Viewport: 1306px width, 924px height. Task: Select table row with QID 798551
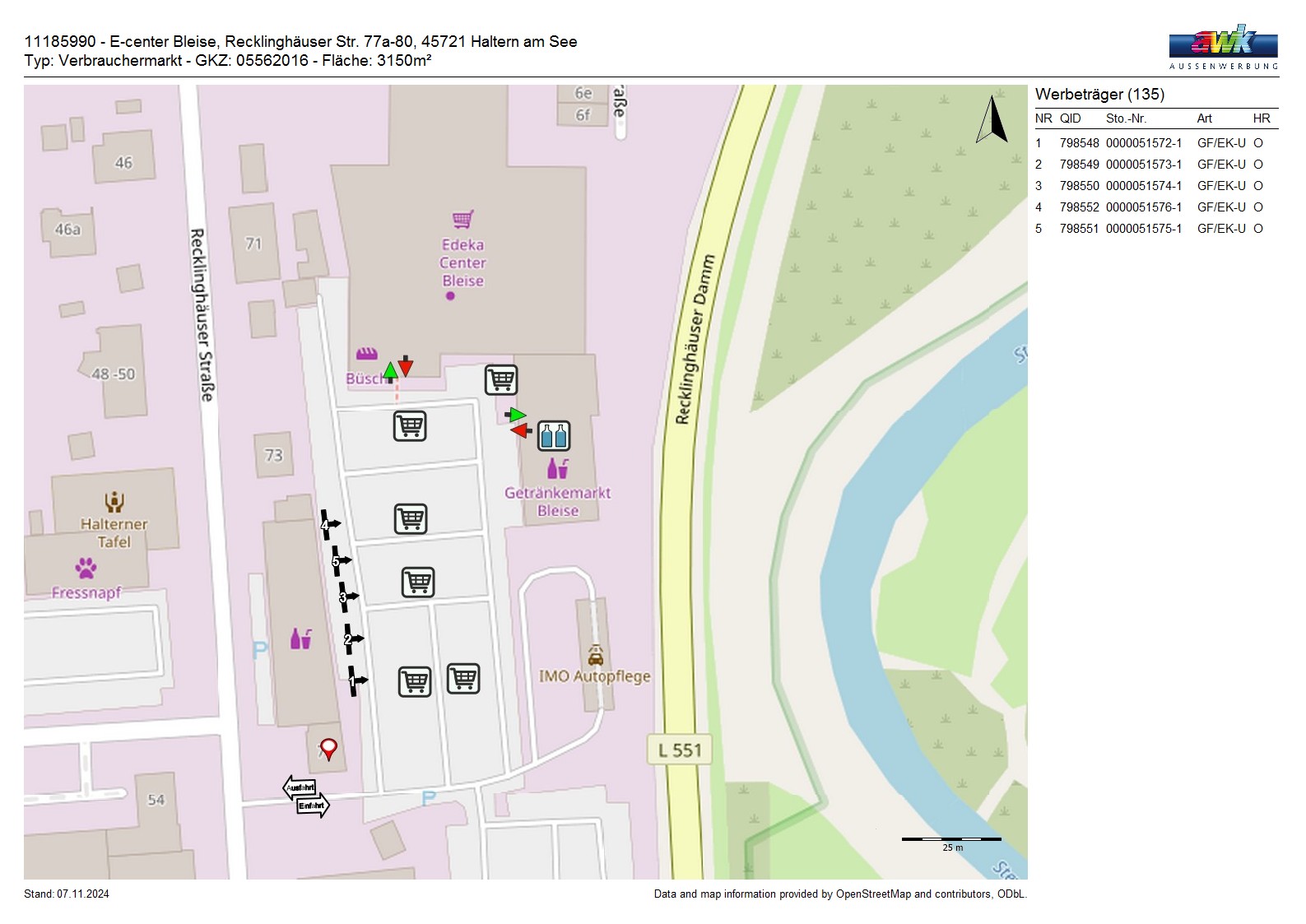tap(1149, 229)
